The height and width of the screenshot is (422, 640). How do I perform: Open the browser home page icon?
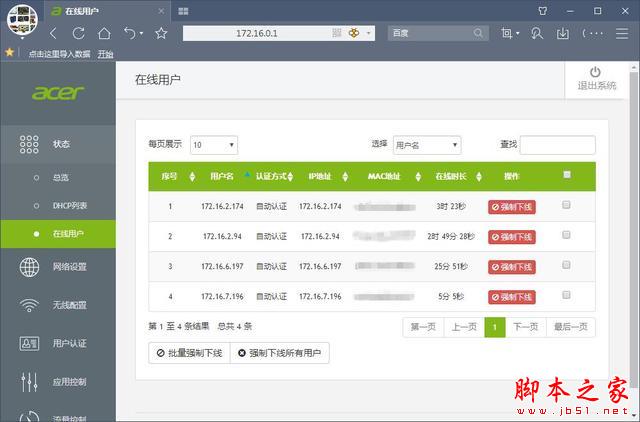tap(104, 33)
